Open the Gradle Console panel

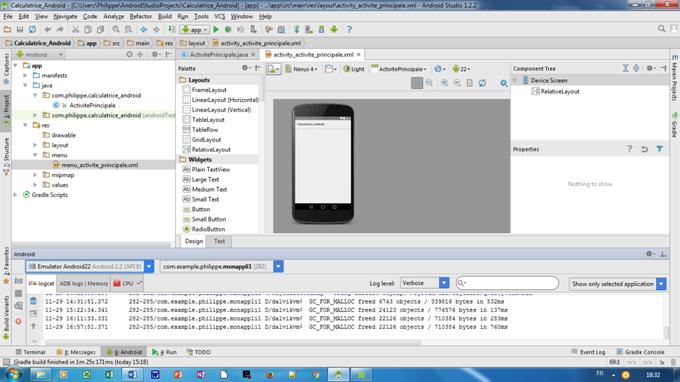(640, 352)
